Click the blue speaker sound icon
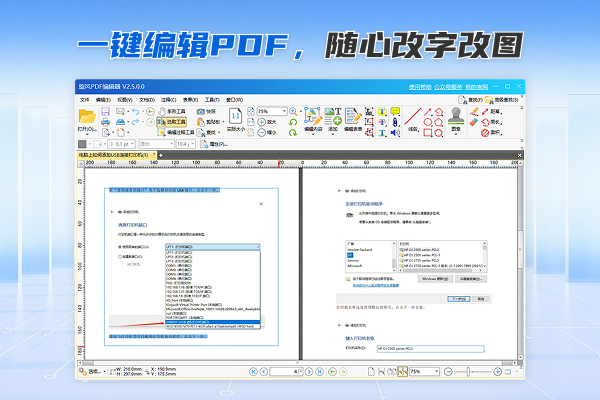The image size is (600, 400). click(395, 133)
